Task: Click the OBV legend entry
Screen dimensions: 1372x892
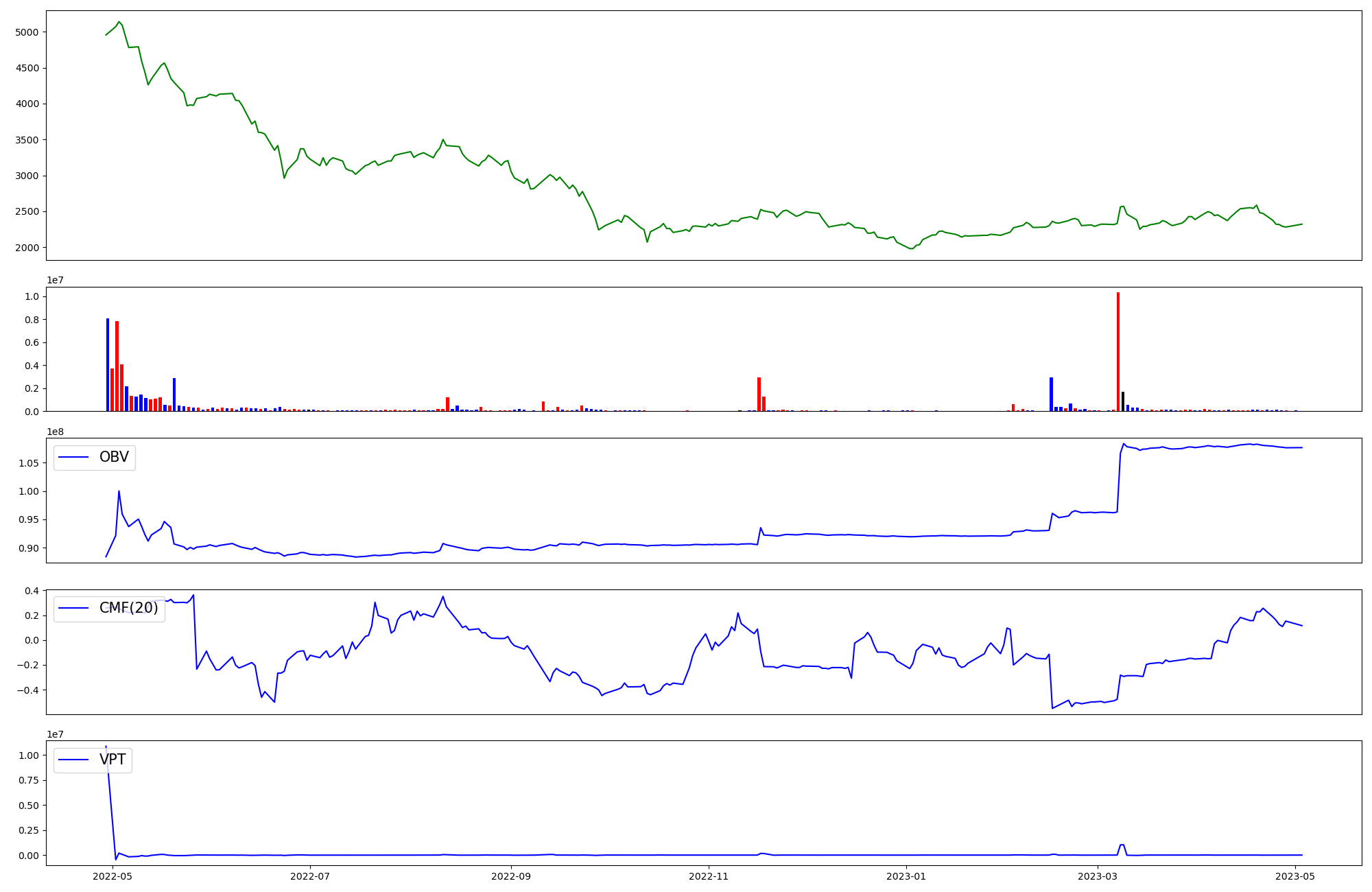Action: point(113,457)
